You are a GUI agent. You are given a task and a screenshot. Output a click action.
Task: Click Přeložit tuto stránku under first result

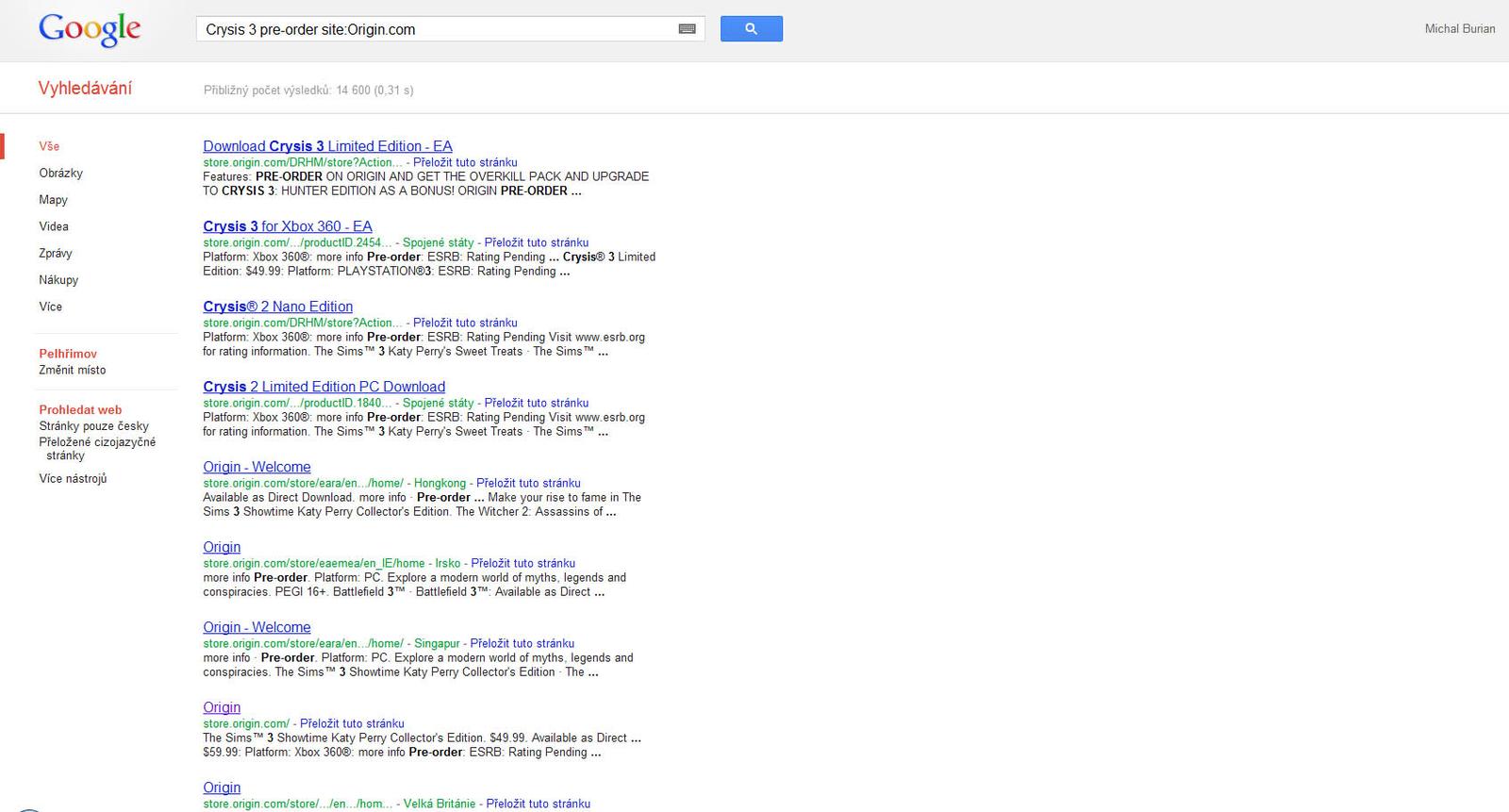pos(465,162)
